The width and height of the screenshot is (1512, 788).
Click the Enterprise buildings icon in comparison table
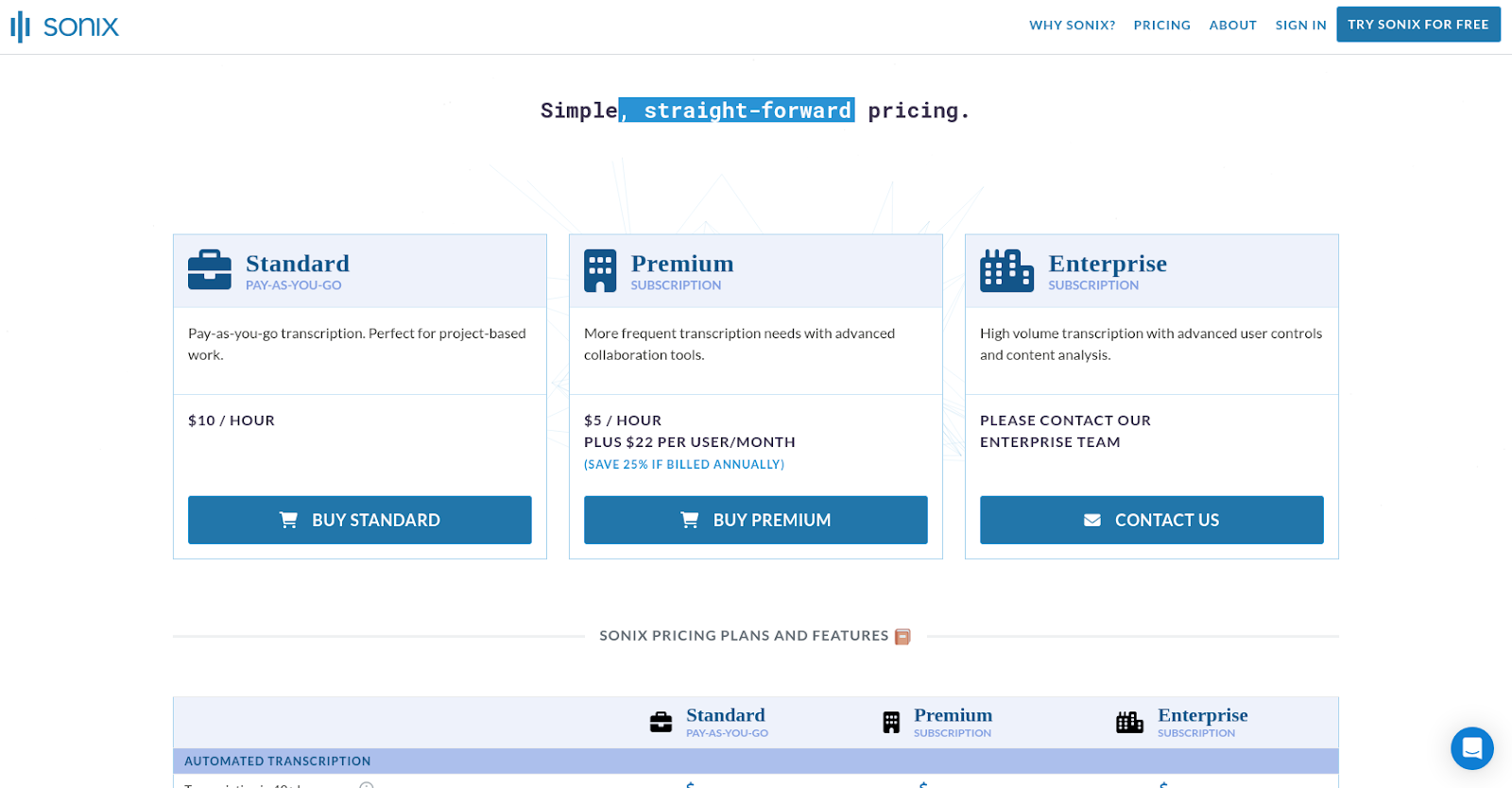point(1129,723)
